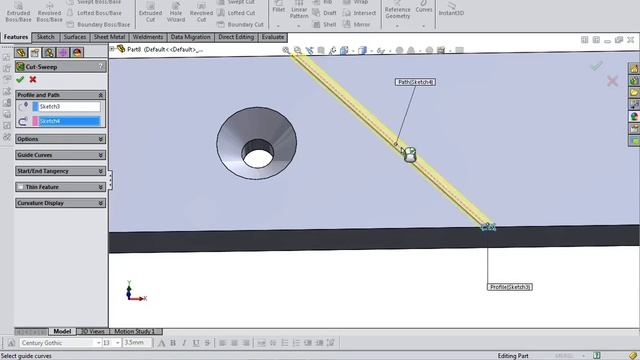The image size is (640, 360).
Task: Click graphics area green OK corner checkmark
Action: [x=597, y=66]
